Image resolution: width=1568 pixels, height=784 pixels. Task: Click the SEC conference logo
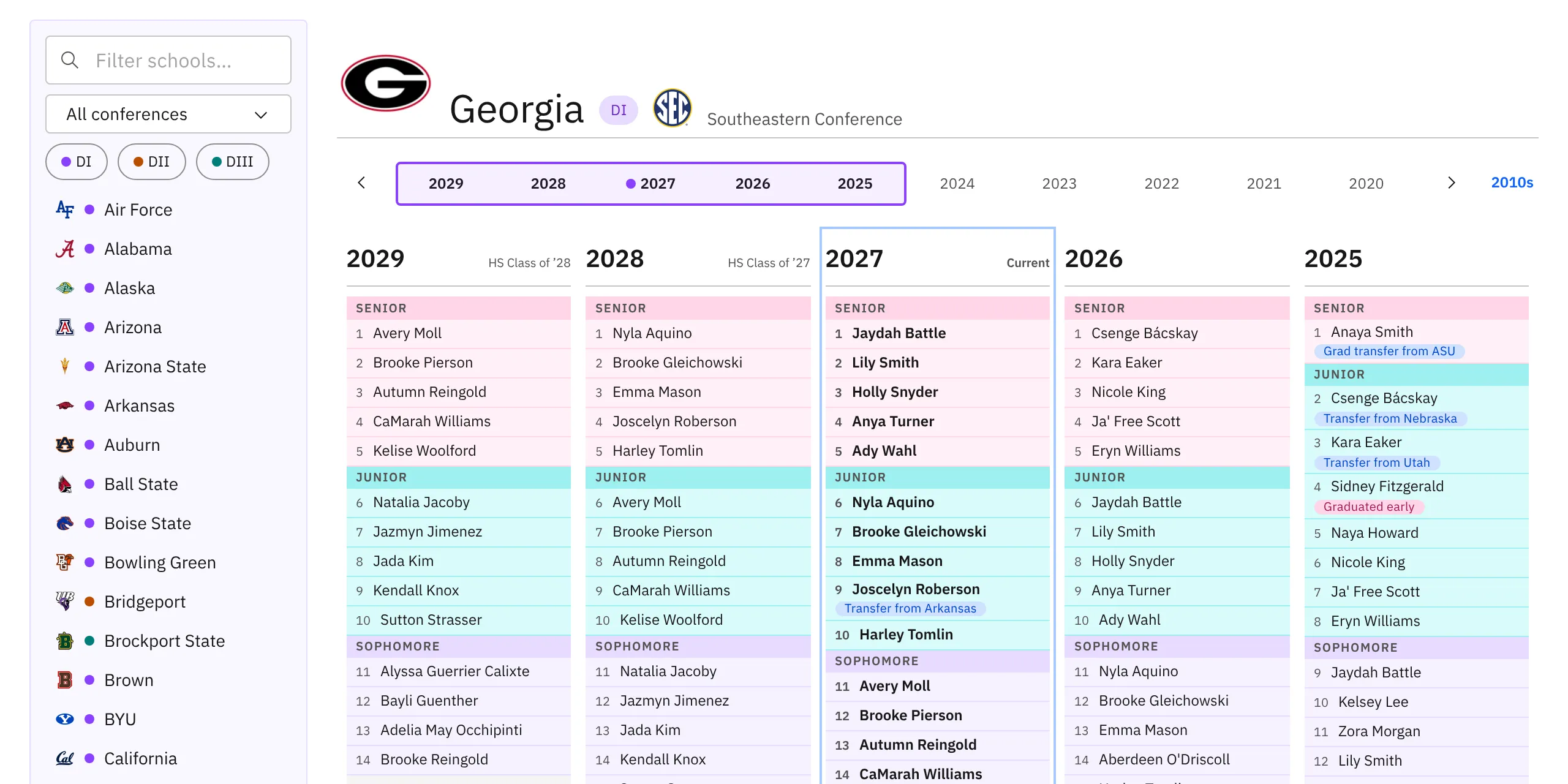(x=672, y=108)
